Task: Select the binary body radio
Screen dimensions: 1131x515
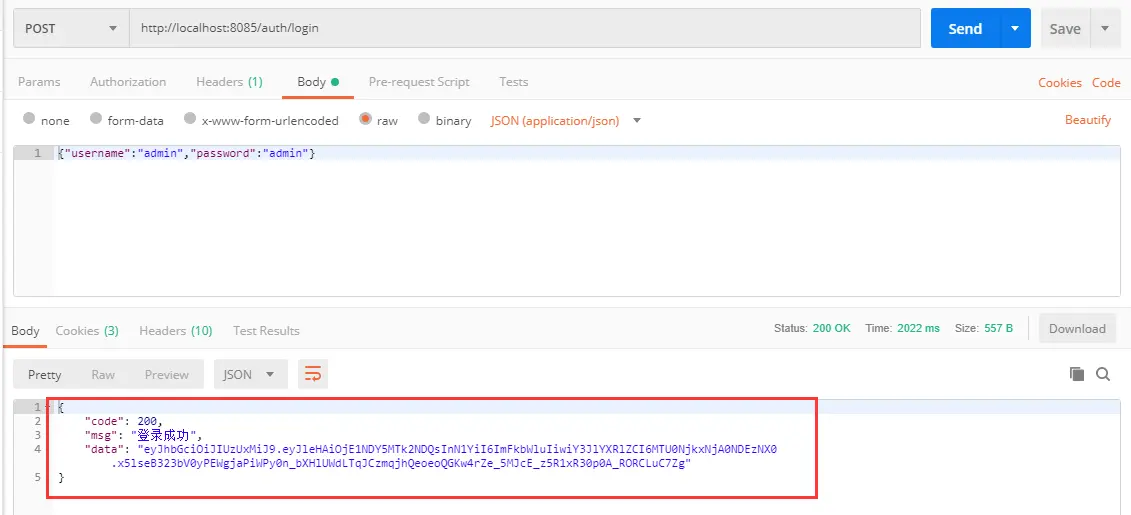Action: 424,119
